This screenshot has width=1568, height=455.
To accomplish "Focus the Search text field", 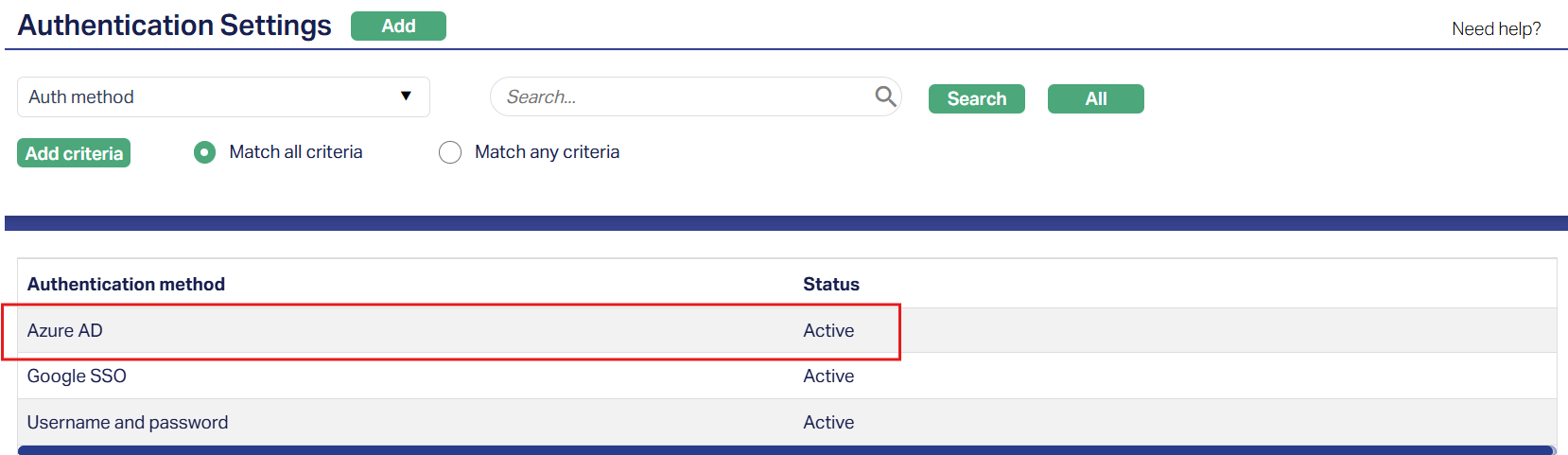I will (x=681, y=97).
